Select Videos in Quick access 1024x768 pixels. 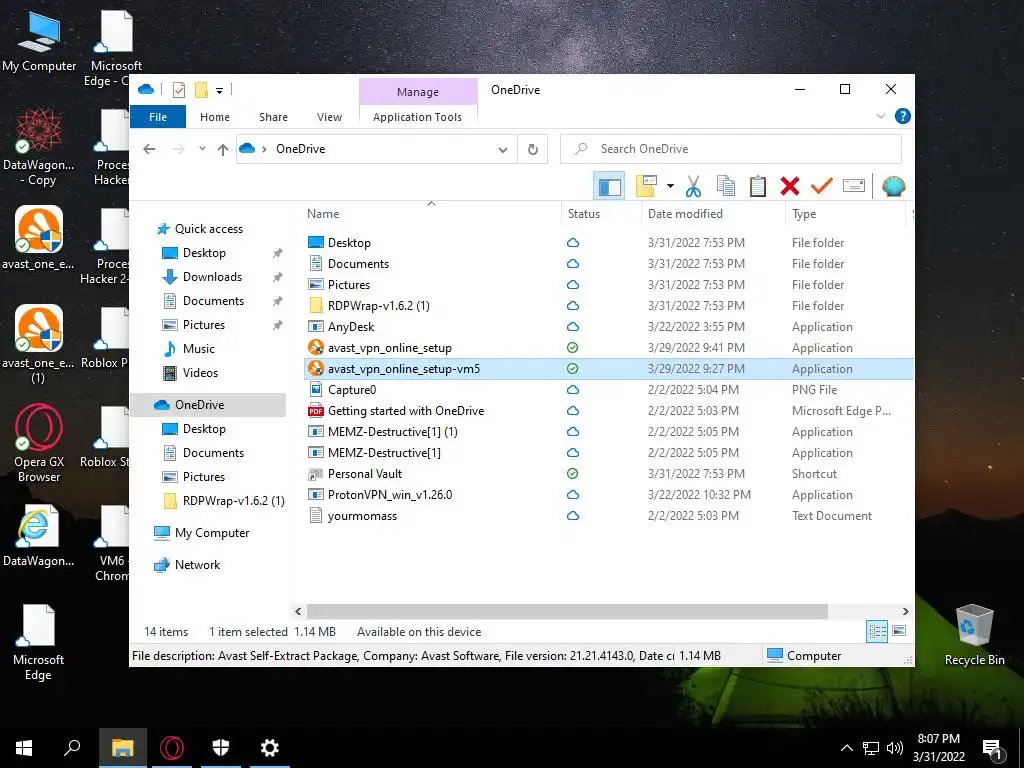pos(200,373)
